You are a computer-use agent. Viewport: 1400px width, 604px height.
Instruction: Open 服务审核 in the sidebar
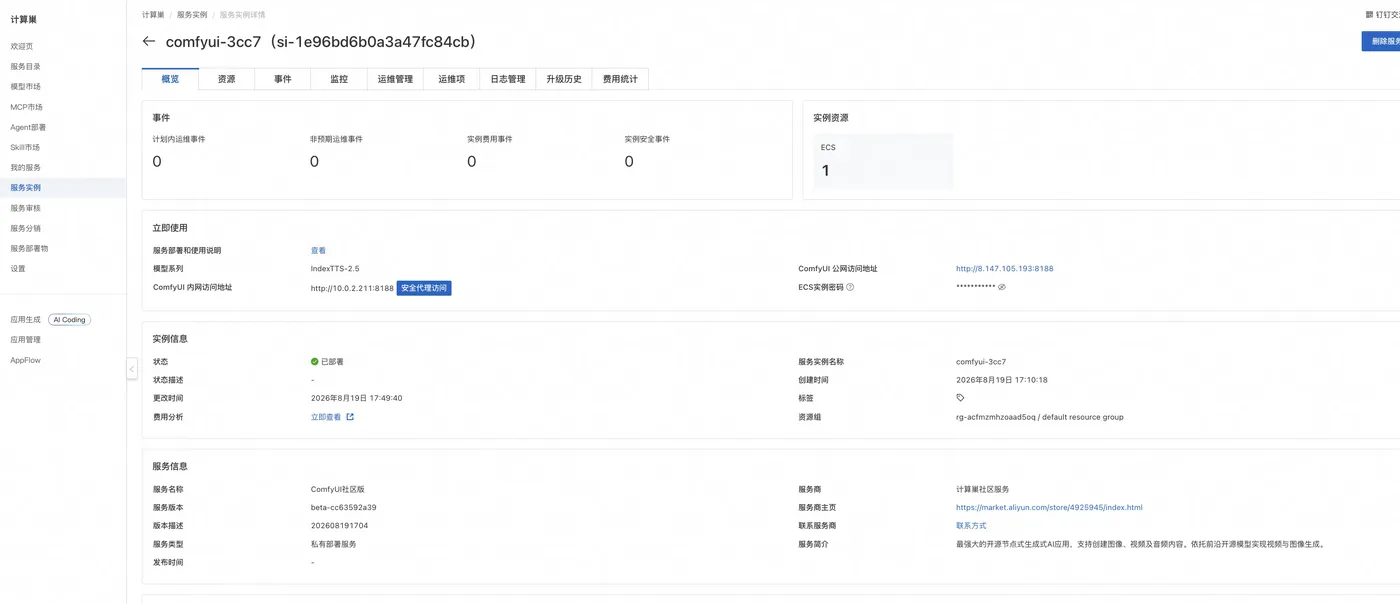[x=26, y=208]
